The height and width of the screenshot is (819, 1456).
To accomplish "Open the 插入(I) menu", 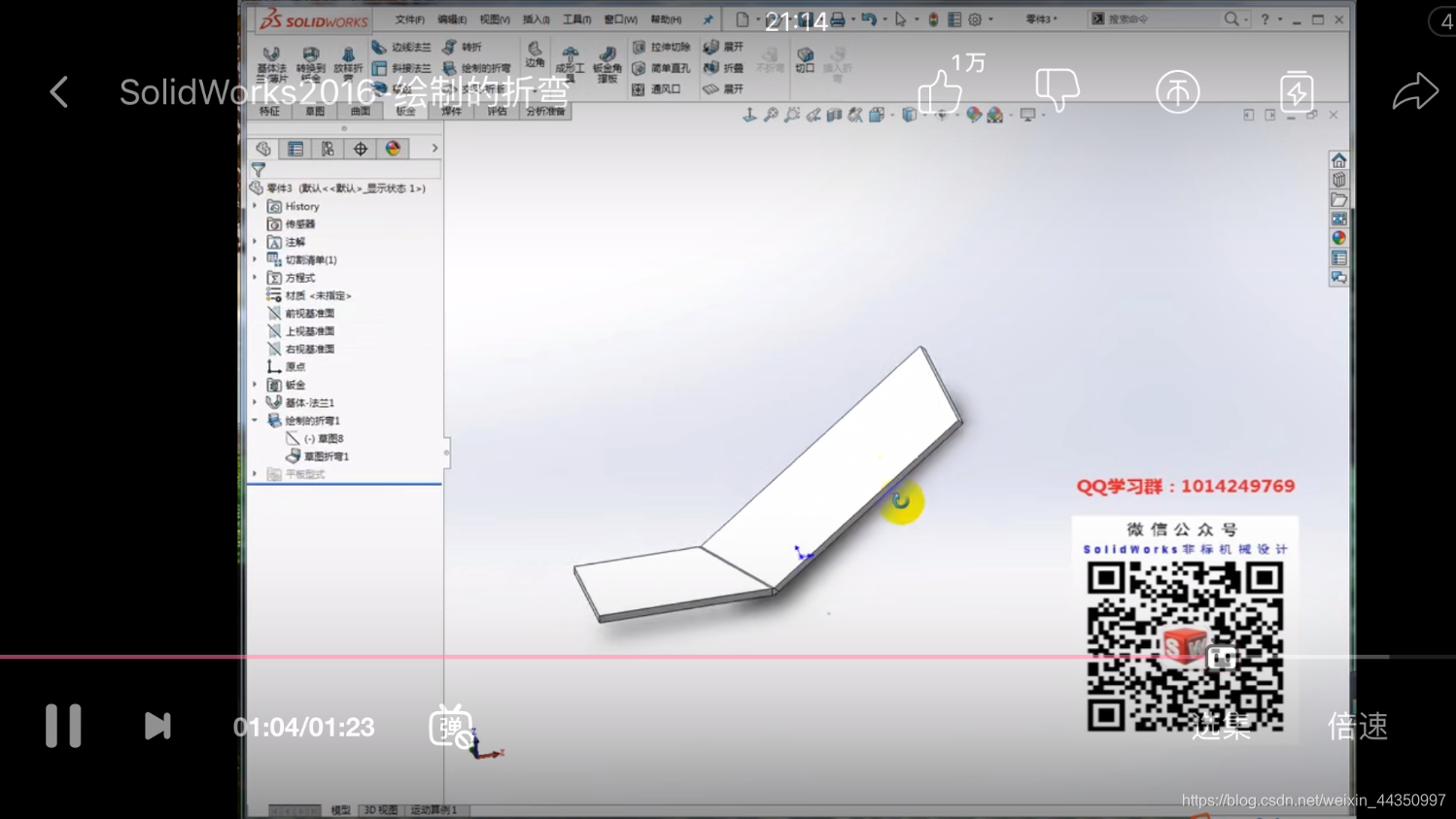I will pos(536,19).
